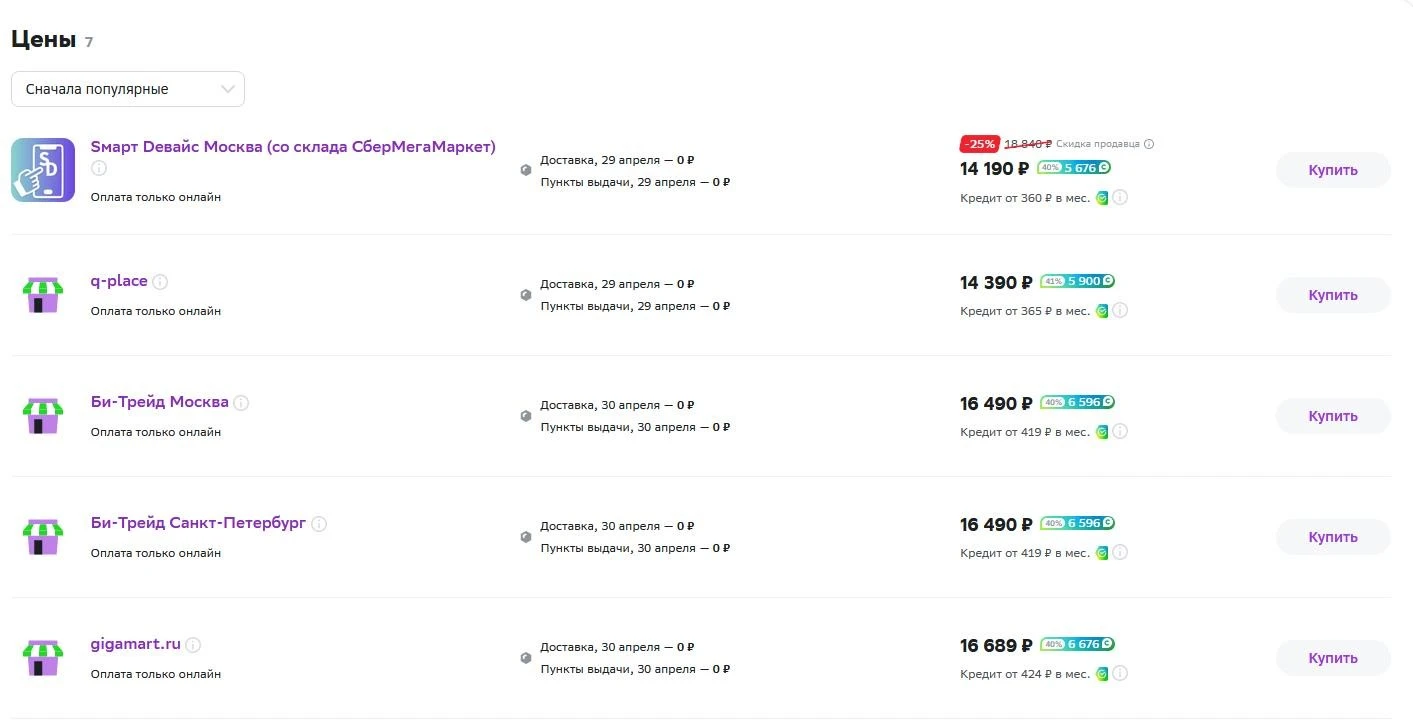
Task: Open the Сначала популярные sort dropdown
Action: [128, 89]
